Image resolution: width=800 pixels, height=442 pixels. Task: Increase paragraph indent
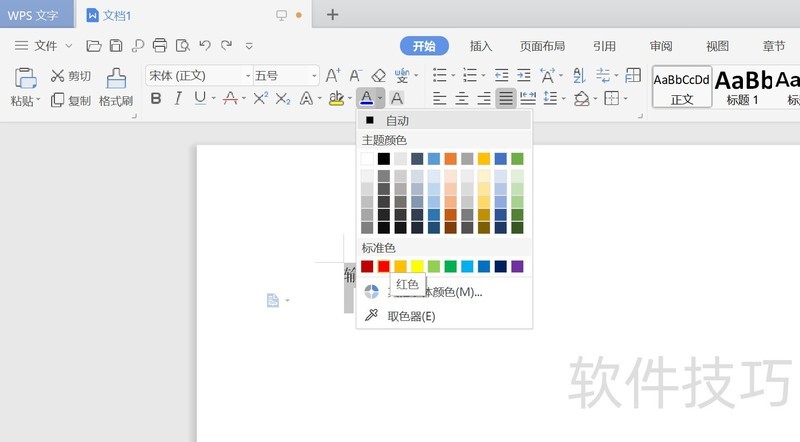tap(524, 76)
